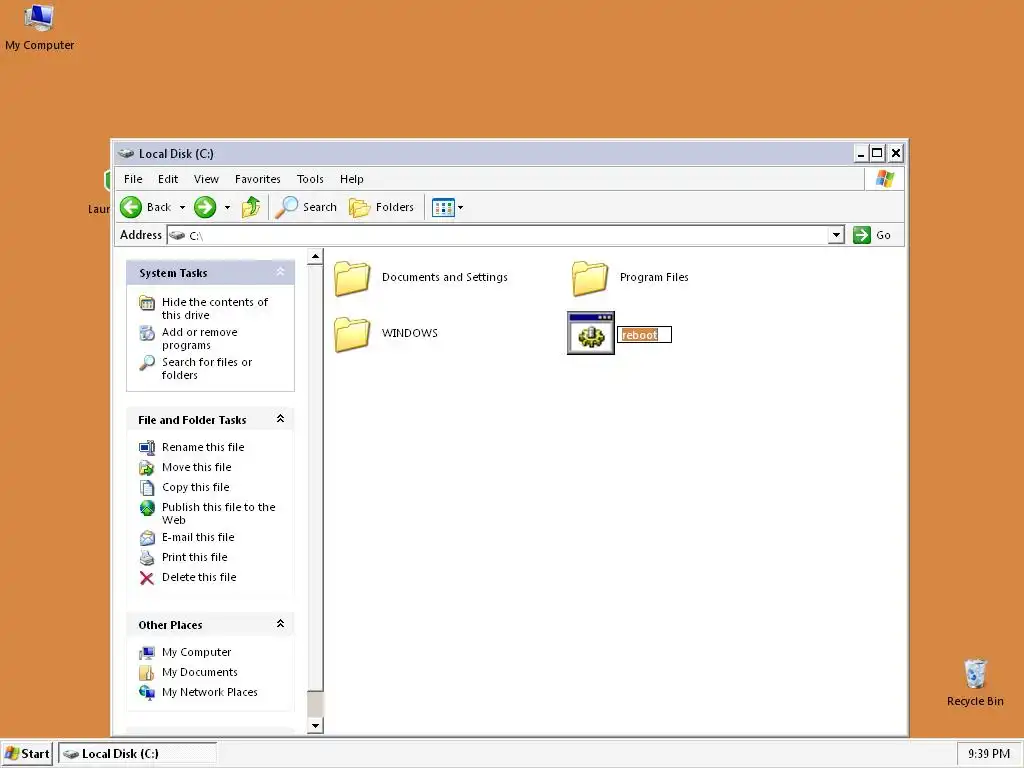Click the My Network Places icon

(x=147, y=692)
